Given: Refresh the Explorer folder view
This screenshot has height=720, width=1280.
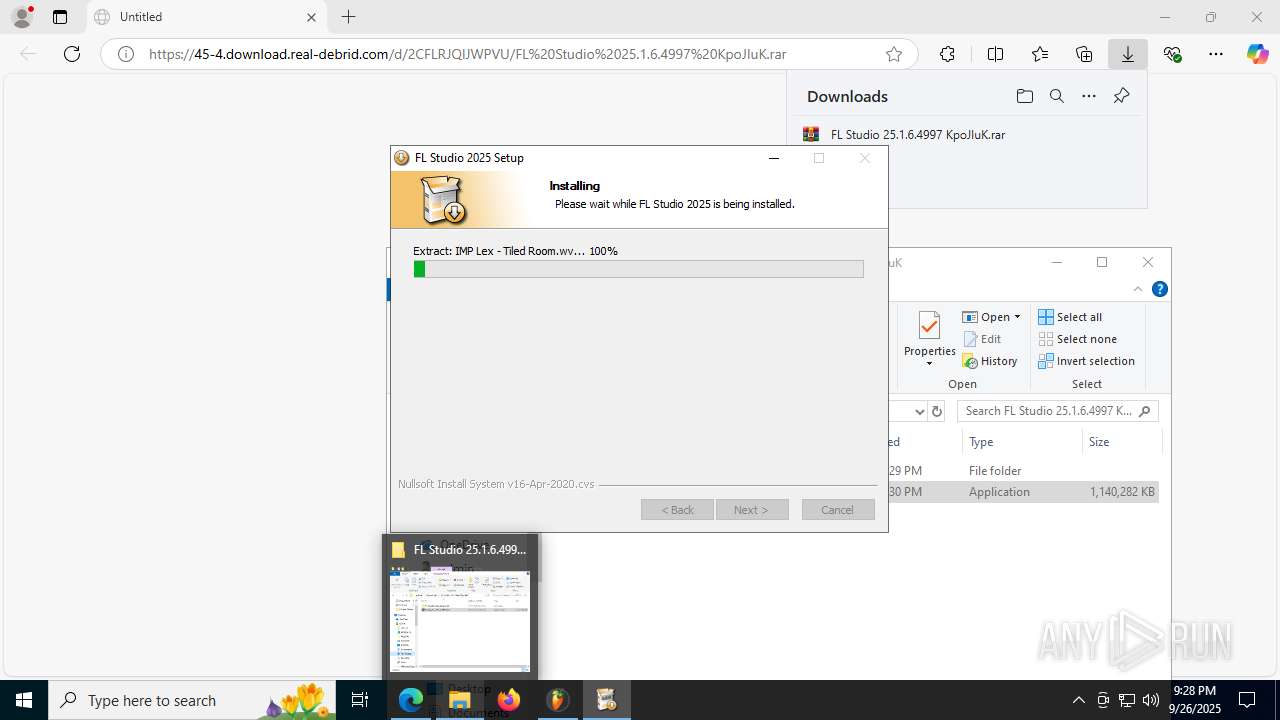Looking at the screenshot, I should pyautogui.click(x=937, y=411).
